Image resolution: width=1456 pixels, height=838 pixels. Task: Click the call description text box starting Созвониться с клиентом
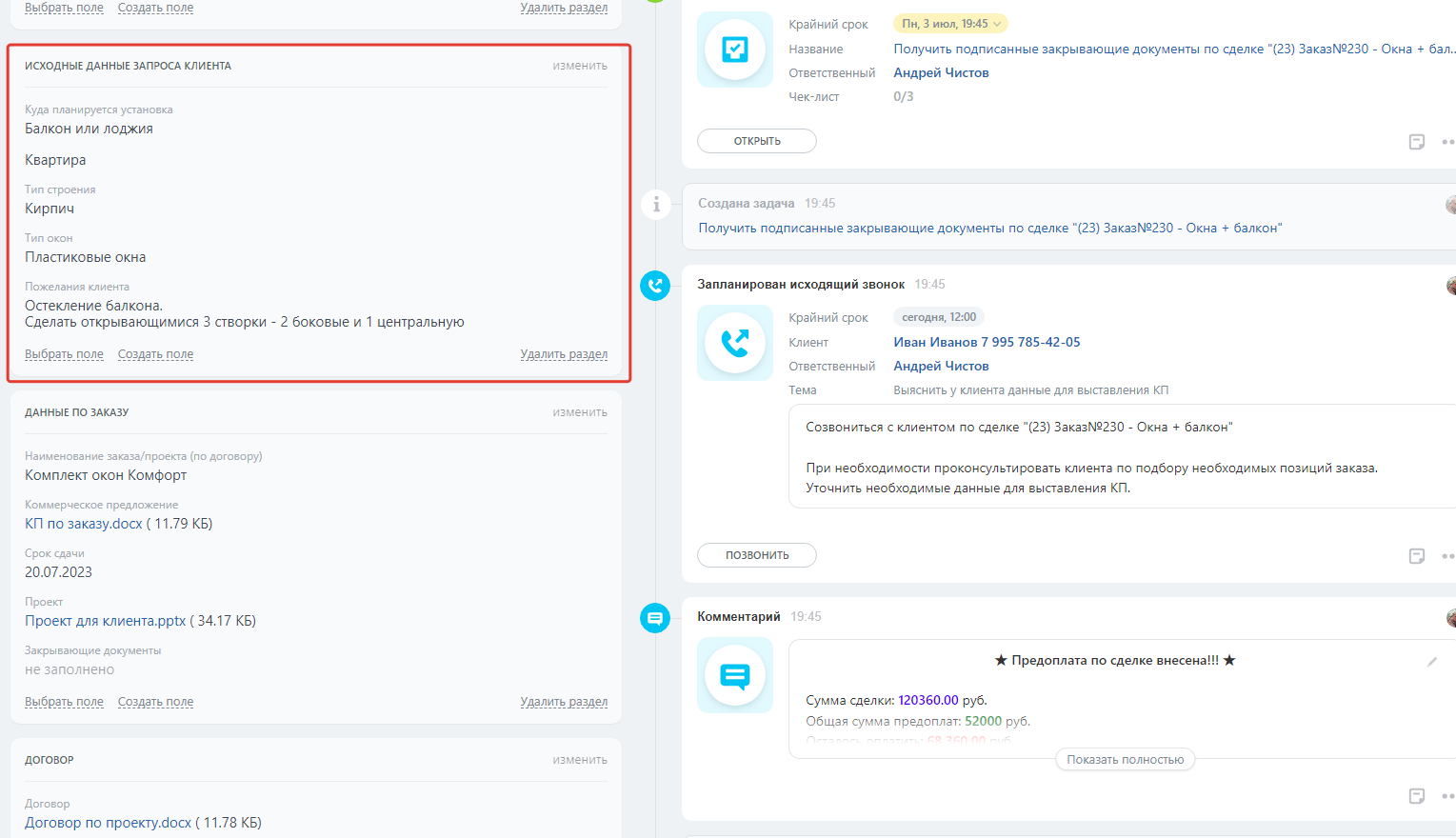tap(1122, 457)
